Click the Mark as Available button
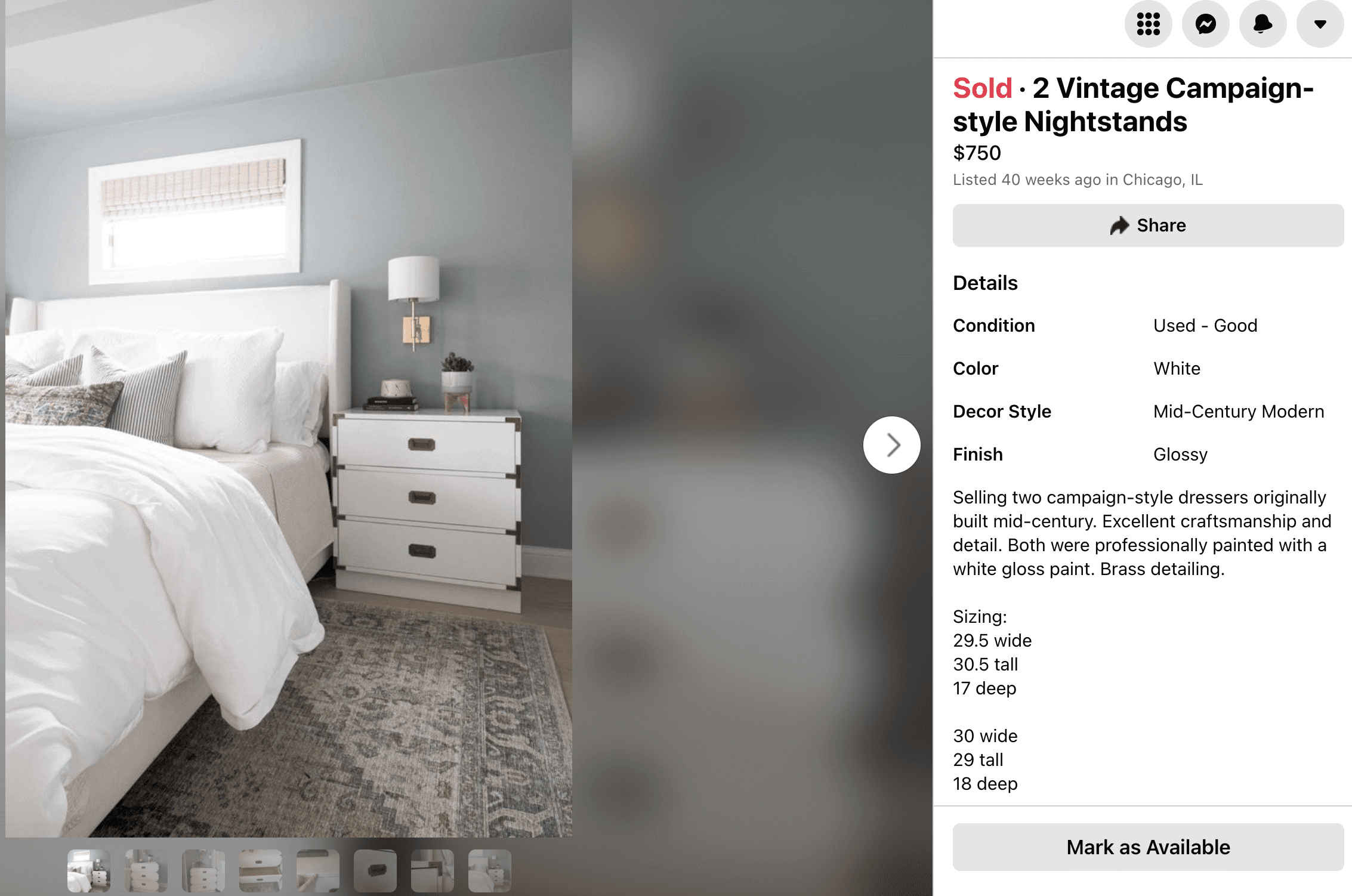This screenshot has height=896, width=1352. [1148, 847]
